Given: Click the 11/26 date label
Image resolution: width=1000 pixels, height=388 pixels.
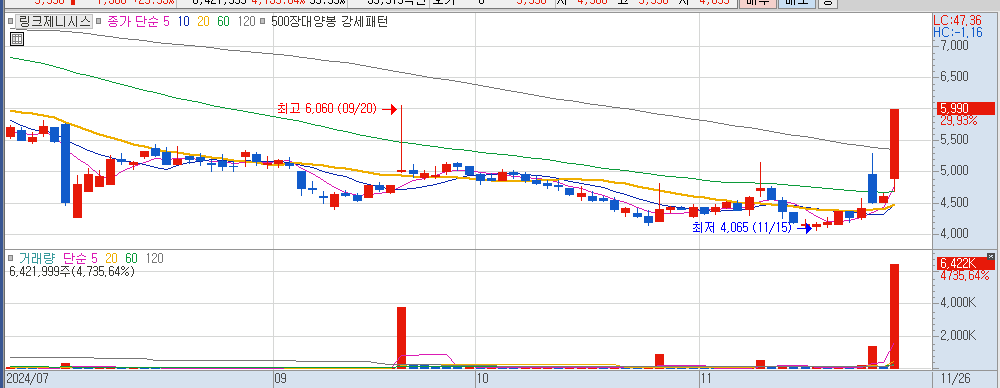Looking at the screenshot, I should point(955,378).
